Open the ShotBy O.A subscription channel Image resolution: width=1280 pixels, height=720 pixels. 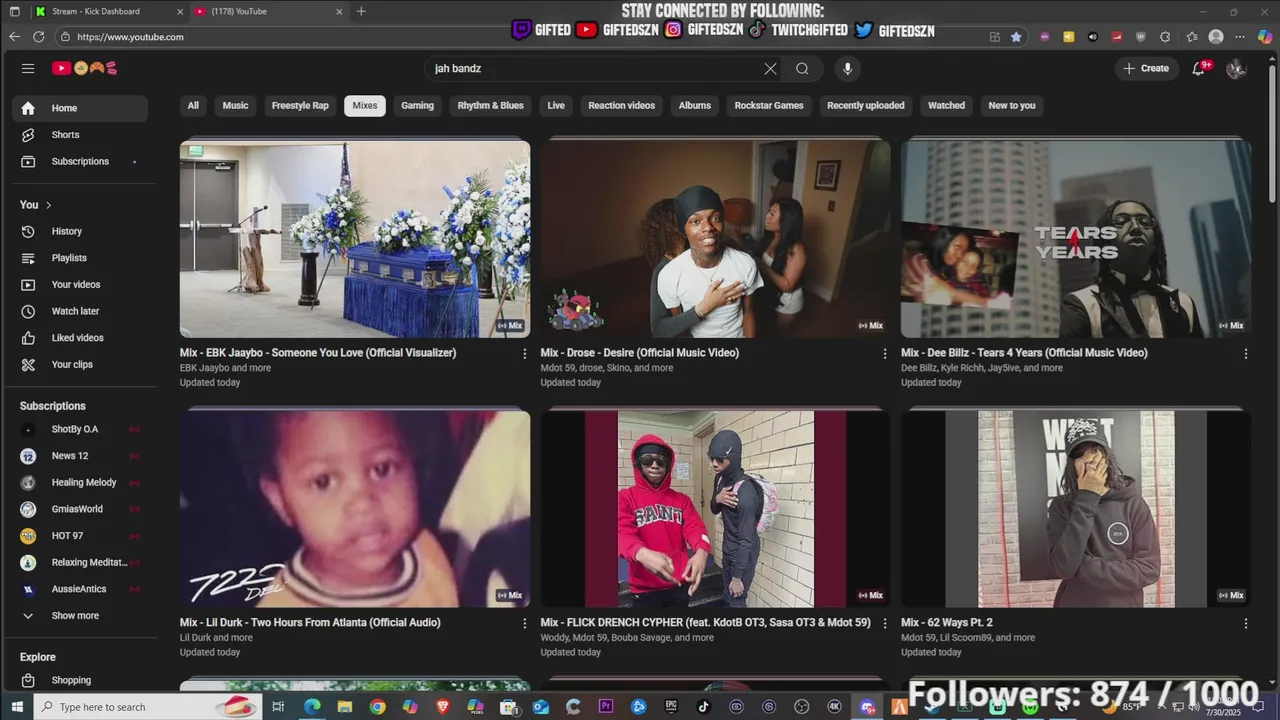(80, 429)
